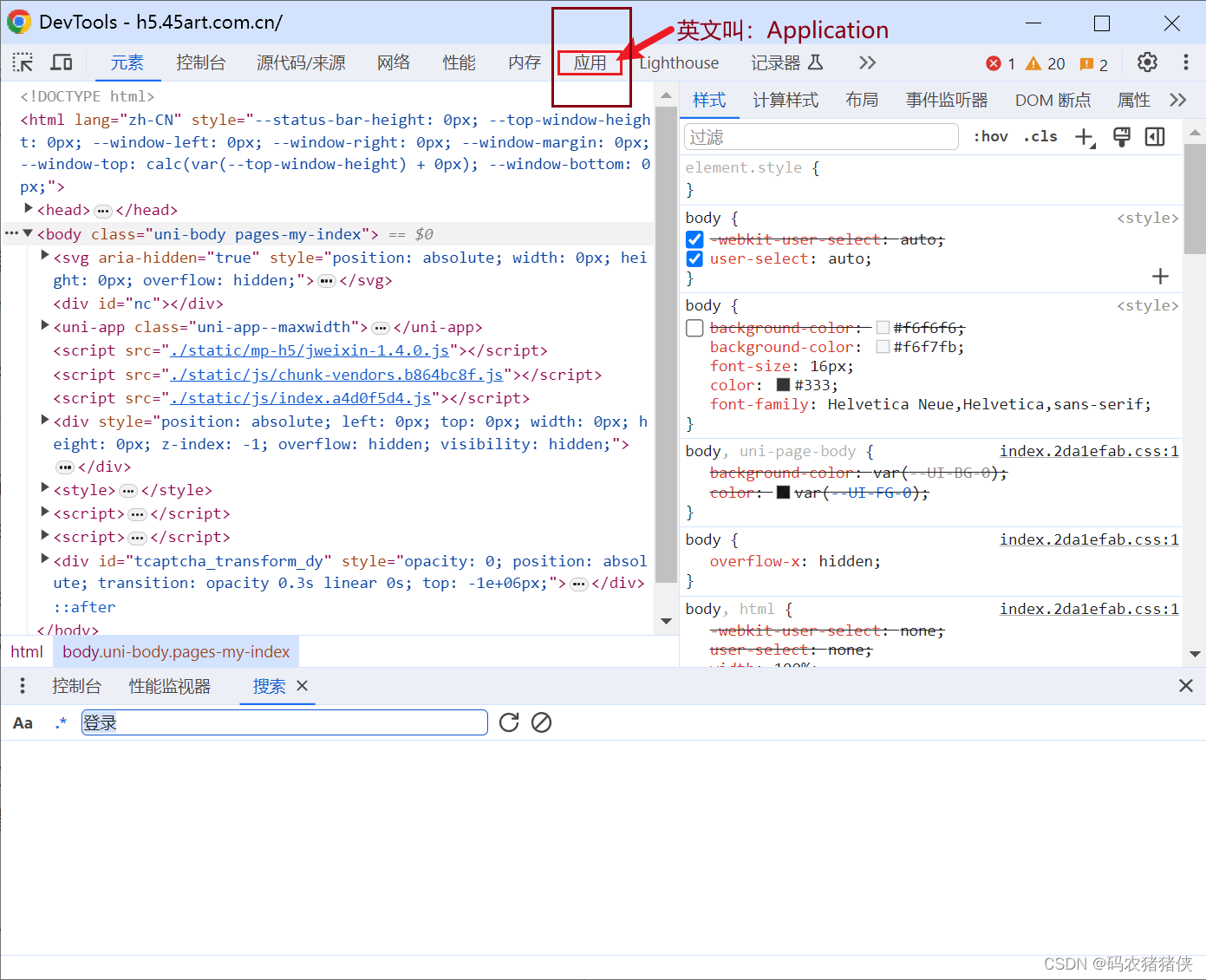Open the 应用 tab
Screen dimensions: 1206x980
(590, 62)
